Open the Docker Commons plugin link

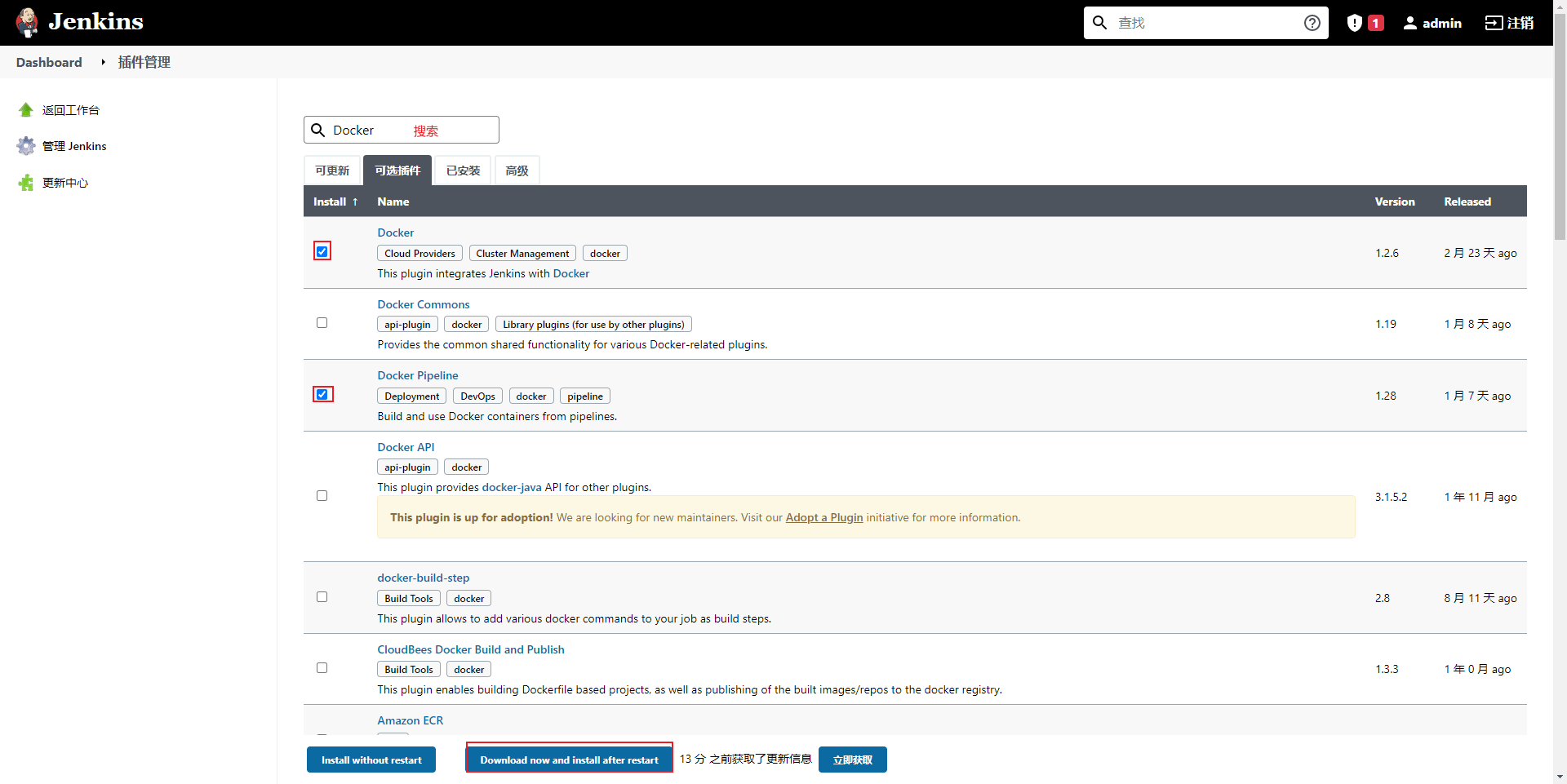point(424,304)
